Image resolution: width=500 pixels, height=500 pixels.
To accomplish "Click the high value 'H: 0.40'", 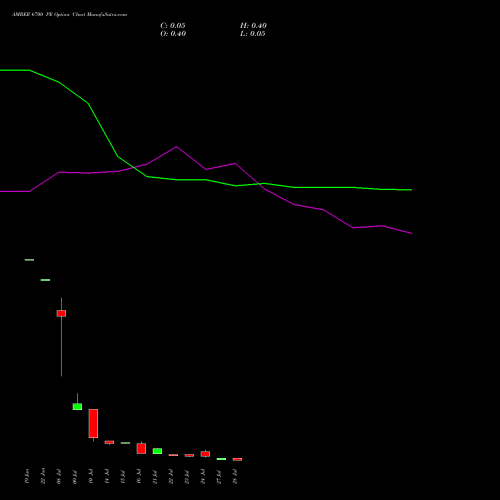I will pos(253,26).
